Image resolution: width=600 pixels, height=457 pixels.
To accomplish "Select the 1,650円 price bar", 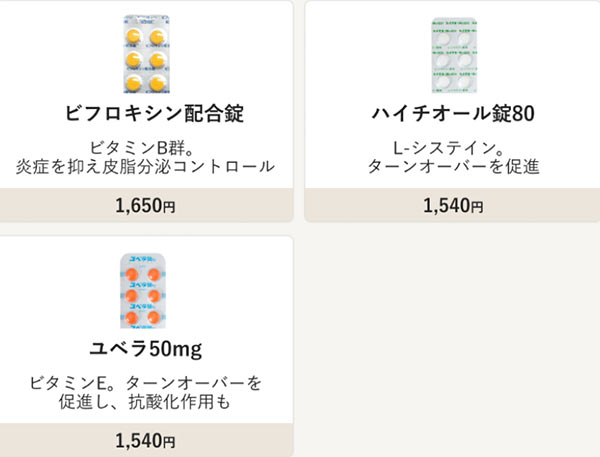I will 145,205.
